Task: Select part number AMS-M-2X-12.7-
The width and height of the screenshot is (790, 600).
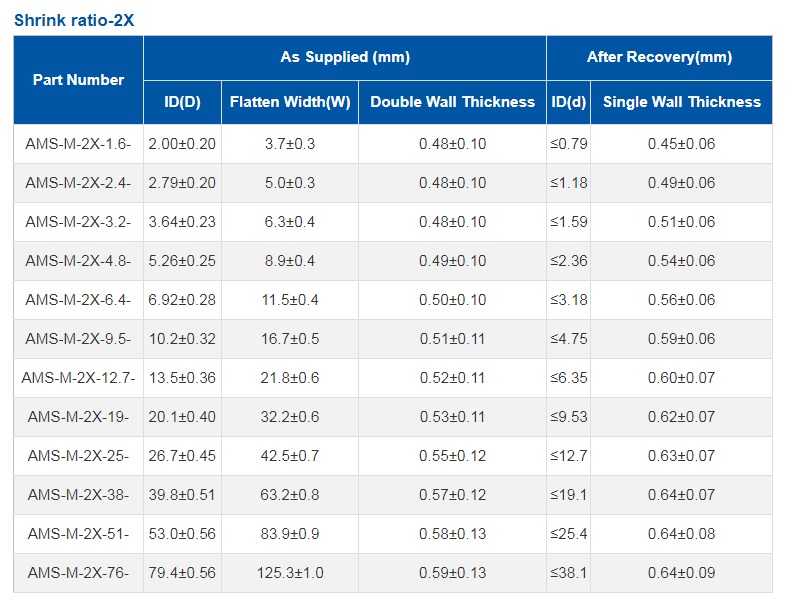Action: pos(78,378)
